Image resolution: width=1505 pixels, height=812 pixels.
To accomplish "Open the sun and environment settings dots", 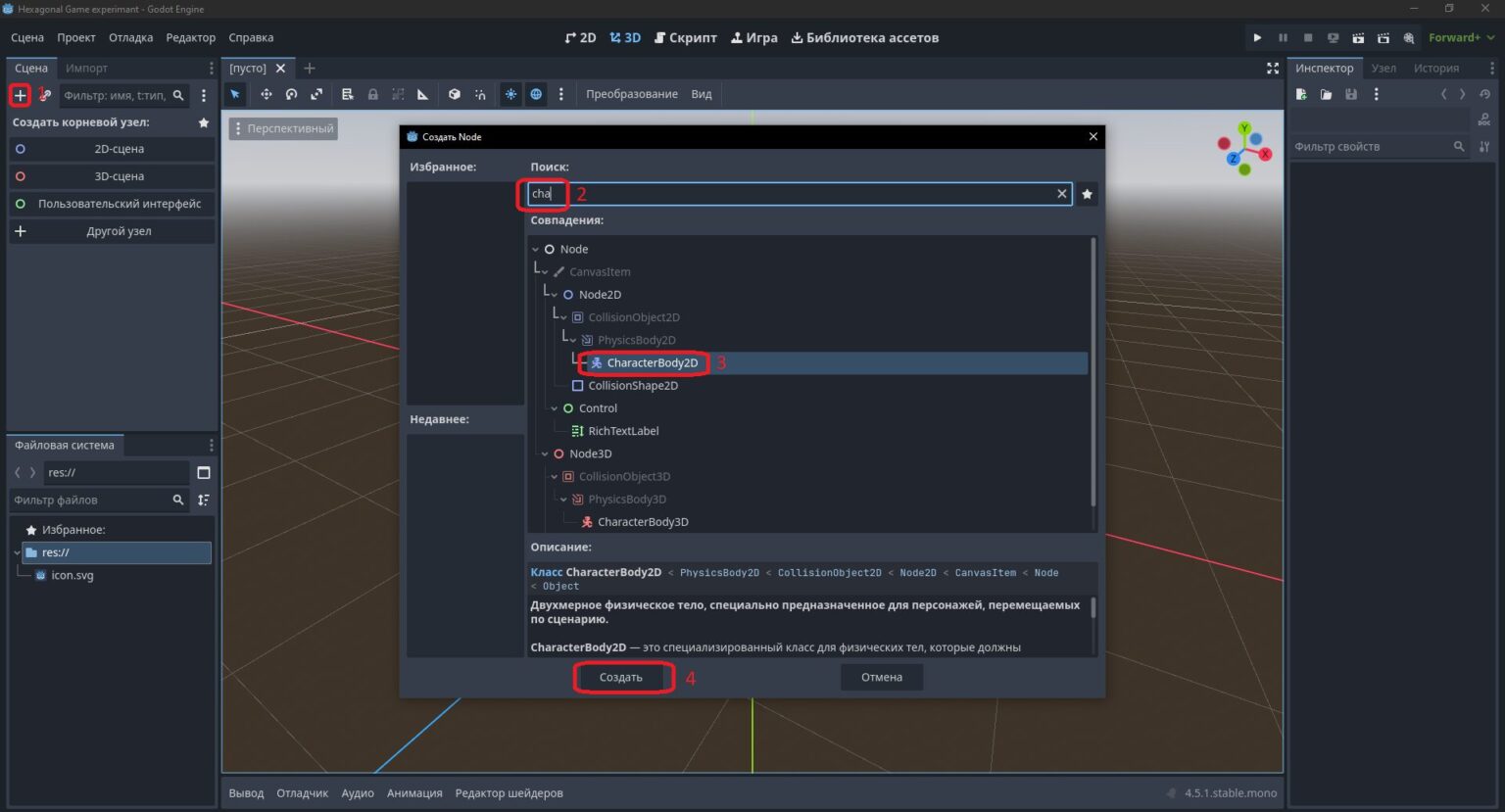I will click(x=560, y=94).
